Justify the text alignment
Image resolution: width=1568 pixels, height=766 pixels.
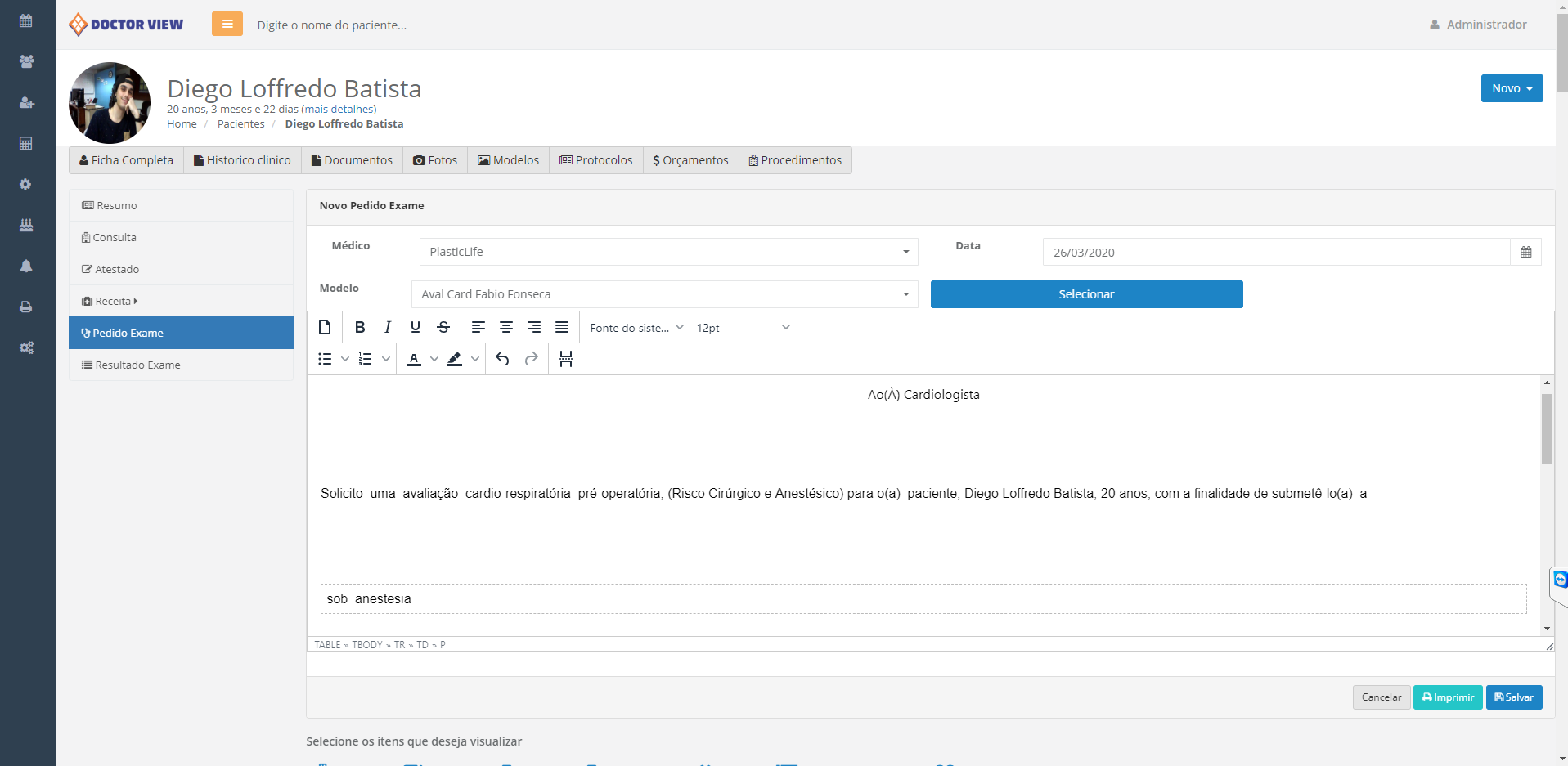click(562, 328)
